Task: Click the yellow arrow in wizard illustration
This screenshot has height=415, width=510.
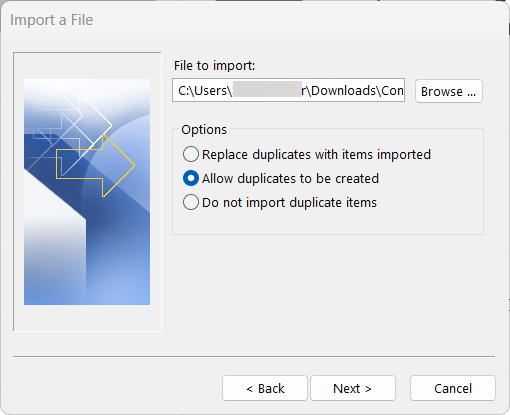Action: pyautogui.click(x=95, y=165)
